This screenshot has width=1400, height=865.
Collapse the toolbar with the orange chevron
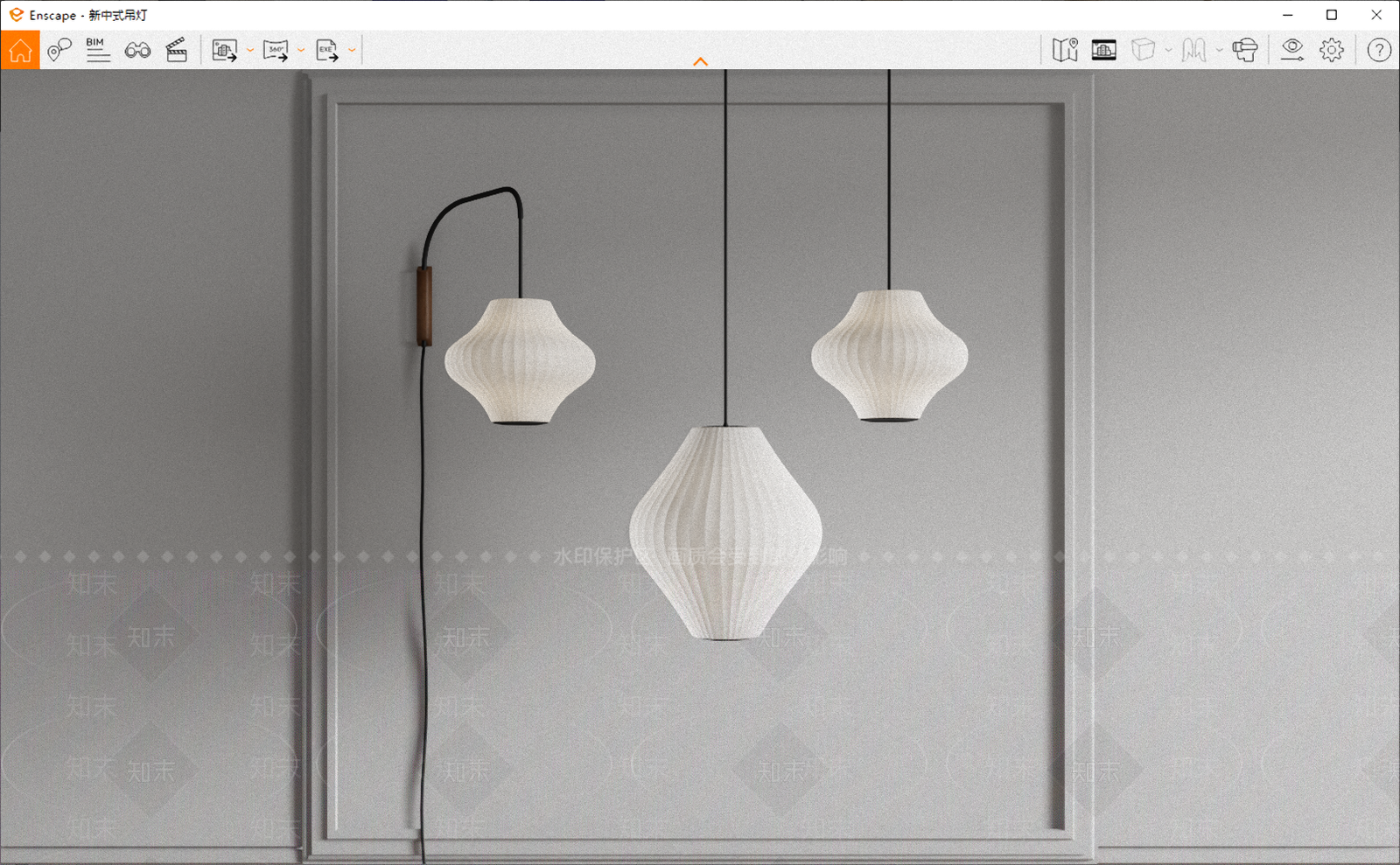(x=700, y=61)
